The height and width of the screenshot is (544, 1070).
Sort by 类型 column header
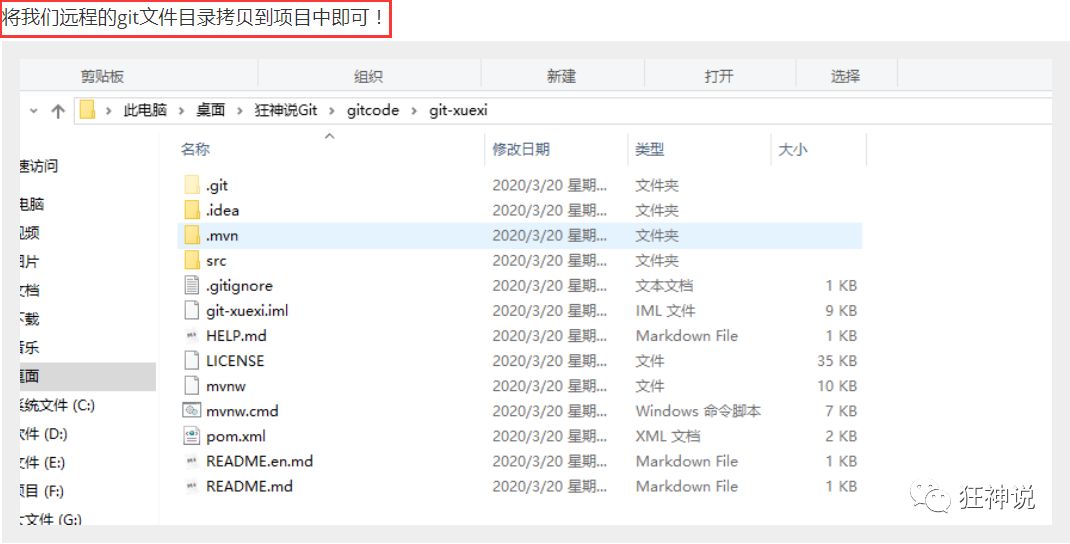[x=650, y=149]
